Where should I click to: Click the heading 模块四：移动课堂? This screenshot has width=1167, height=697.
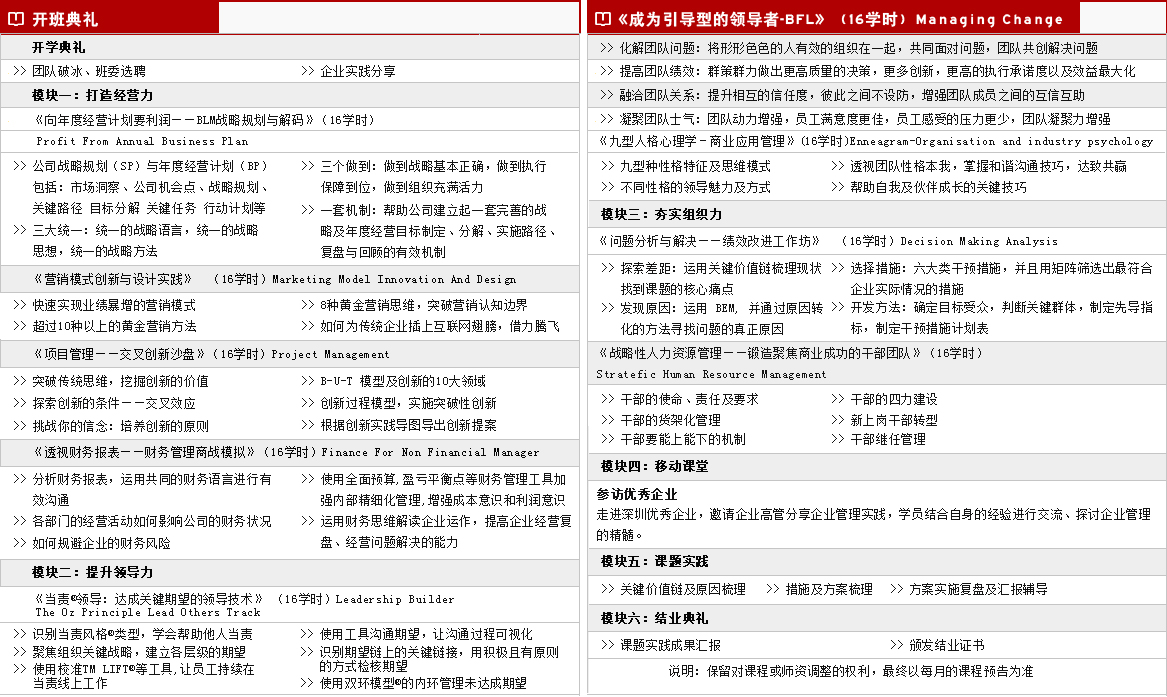pos(655,466)
